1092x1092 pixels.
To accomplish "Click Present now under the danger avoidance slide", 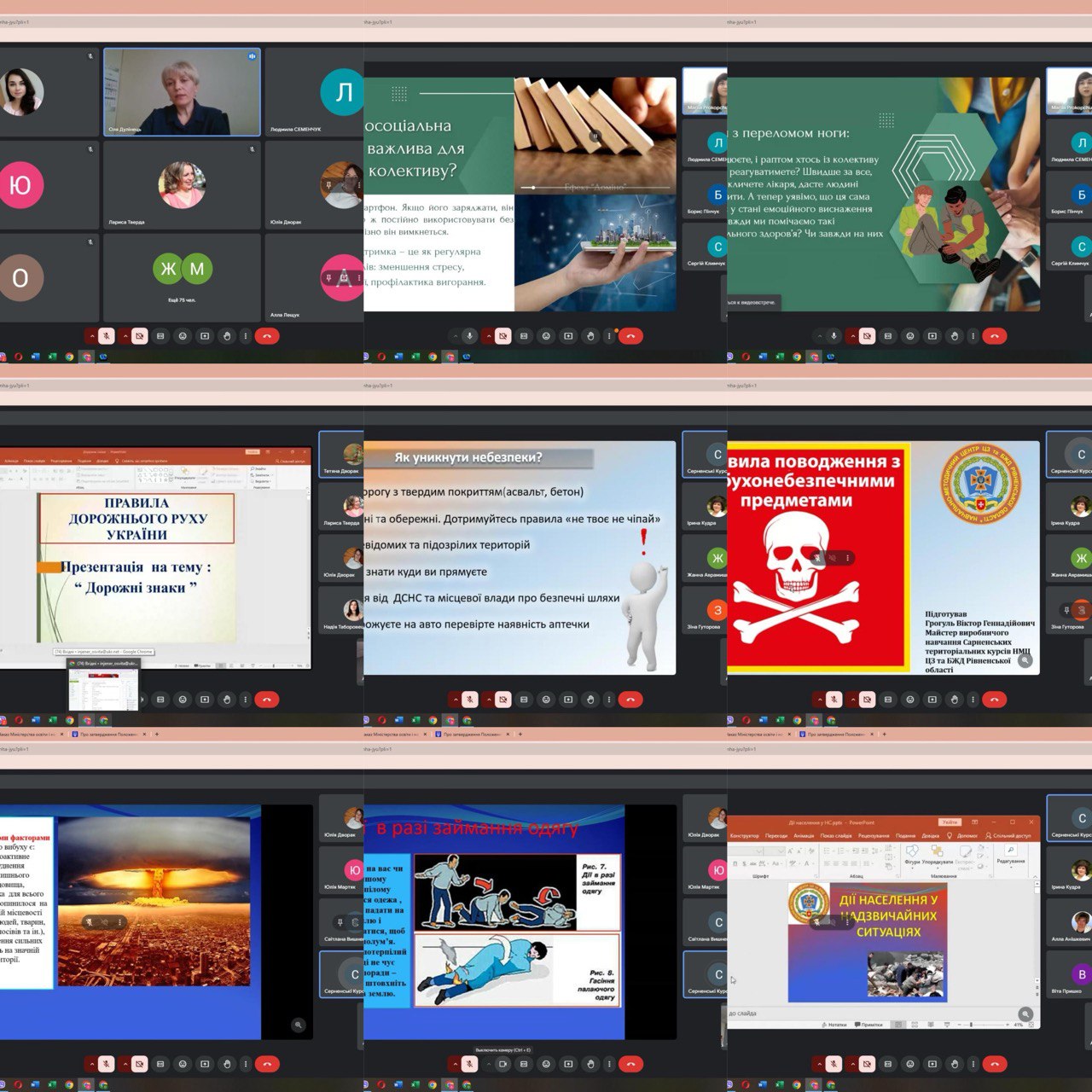I will [568, 700].
